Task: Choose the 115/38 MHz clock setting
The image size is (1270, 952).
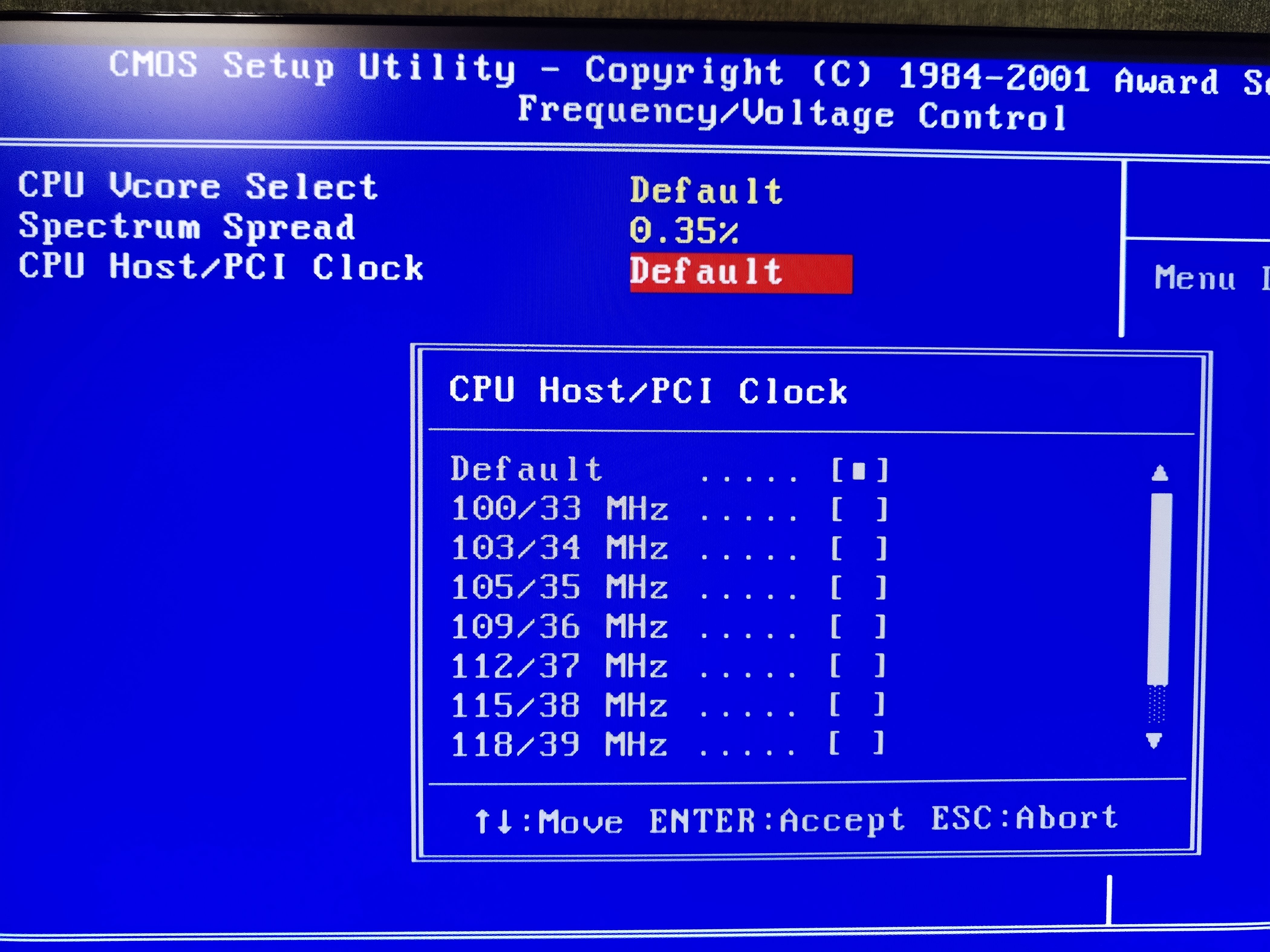Action: pos(857,705)
